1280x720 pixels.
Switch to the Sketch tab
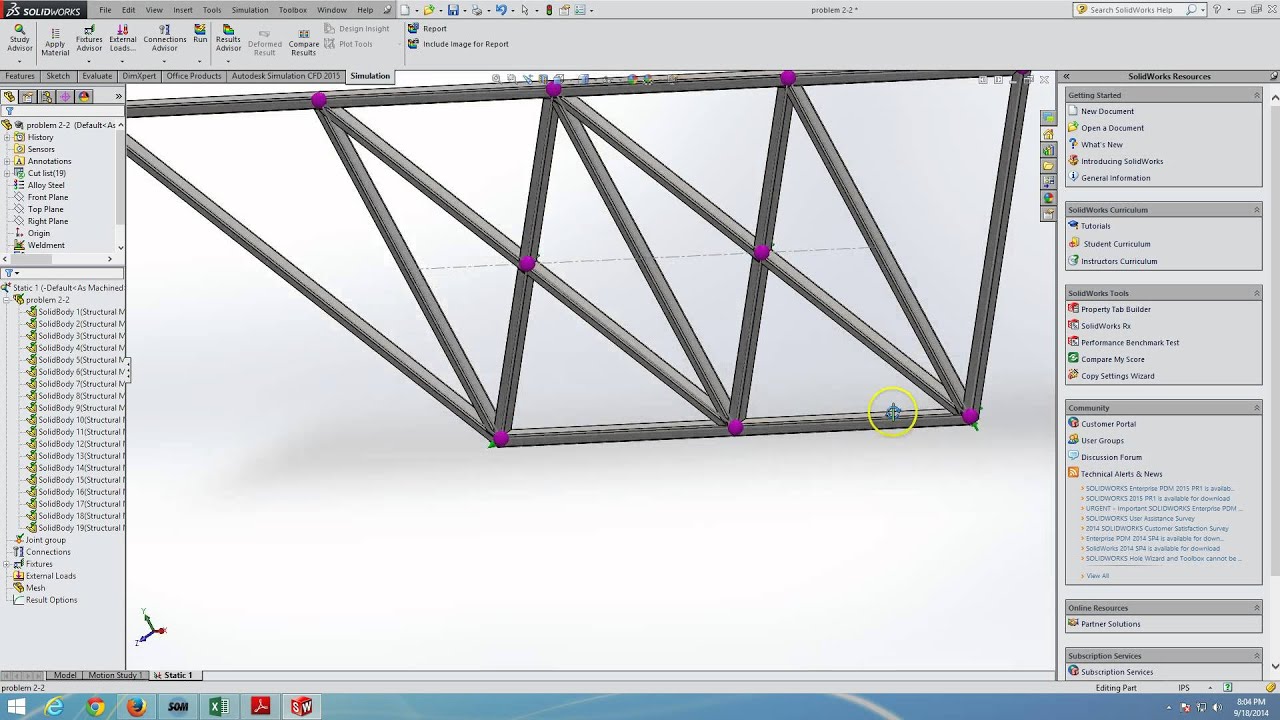[x=58, y=76]
